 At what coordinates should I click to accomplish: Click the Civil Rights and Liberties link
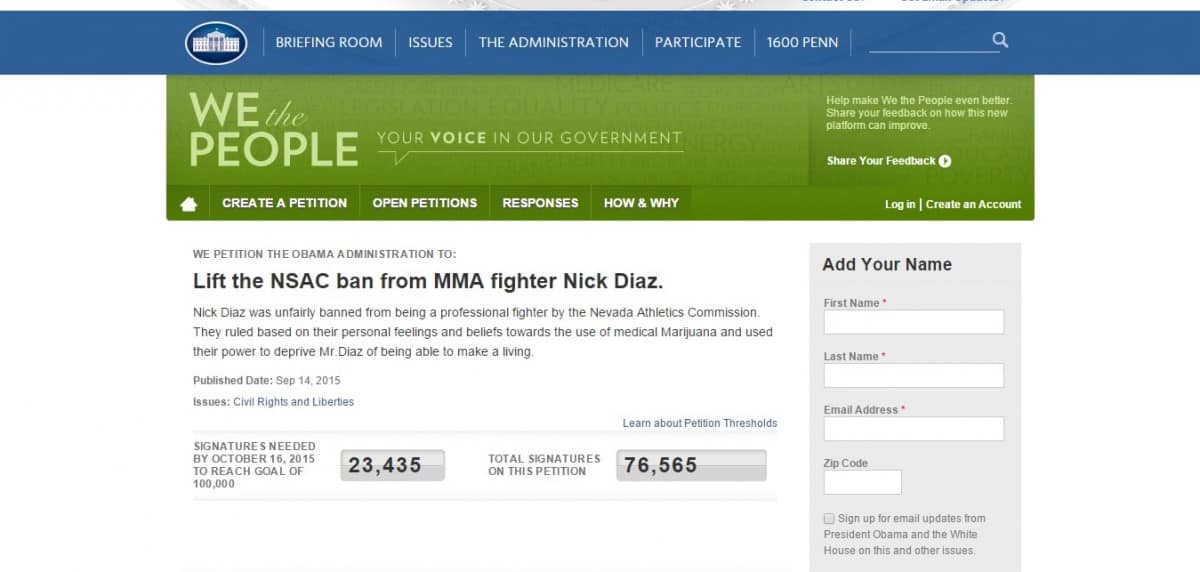pos(294,402)
